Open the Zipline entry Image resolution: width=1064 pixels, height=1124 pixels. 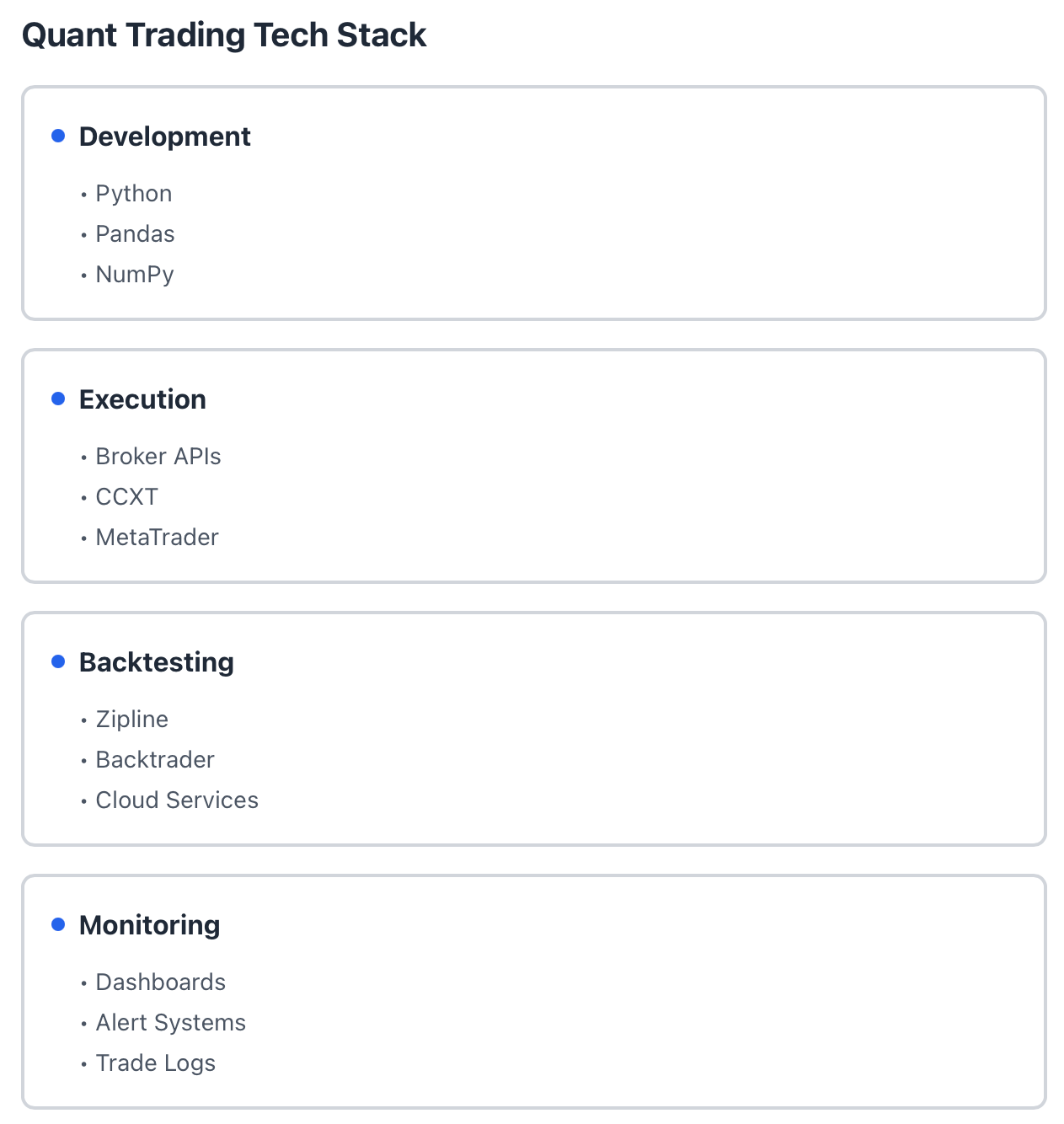[132, 720]
